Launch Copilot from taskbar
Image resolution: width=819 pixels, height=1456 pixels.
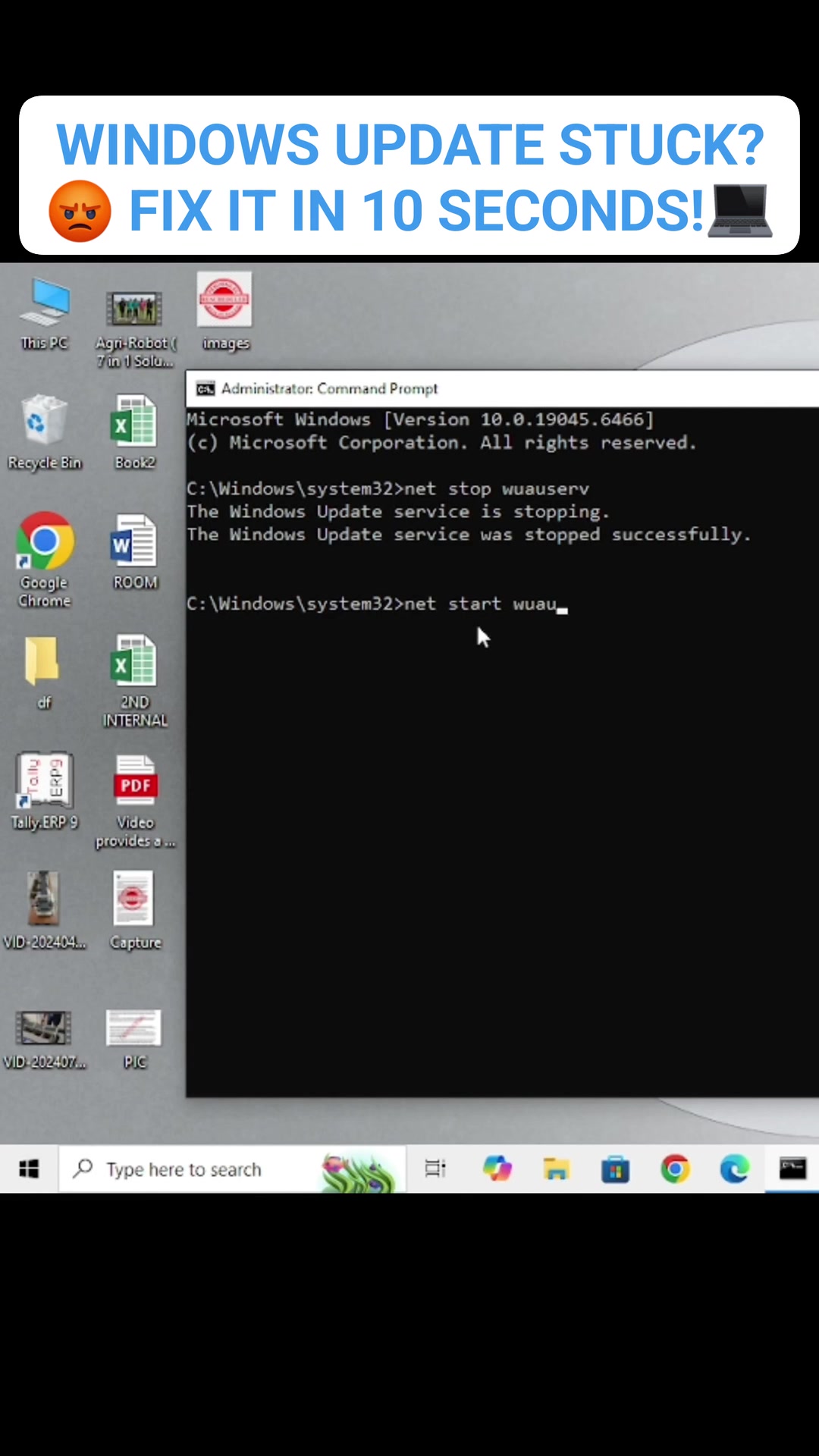tap(497, 1169)
